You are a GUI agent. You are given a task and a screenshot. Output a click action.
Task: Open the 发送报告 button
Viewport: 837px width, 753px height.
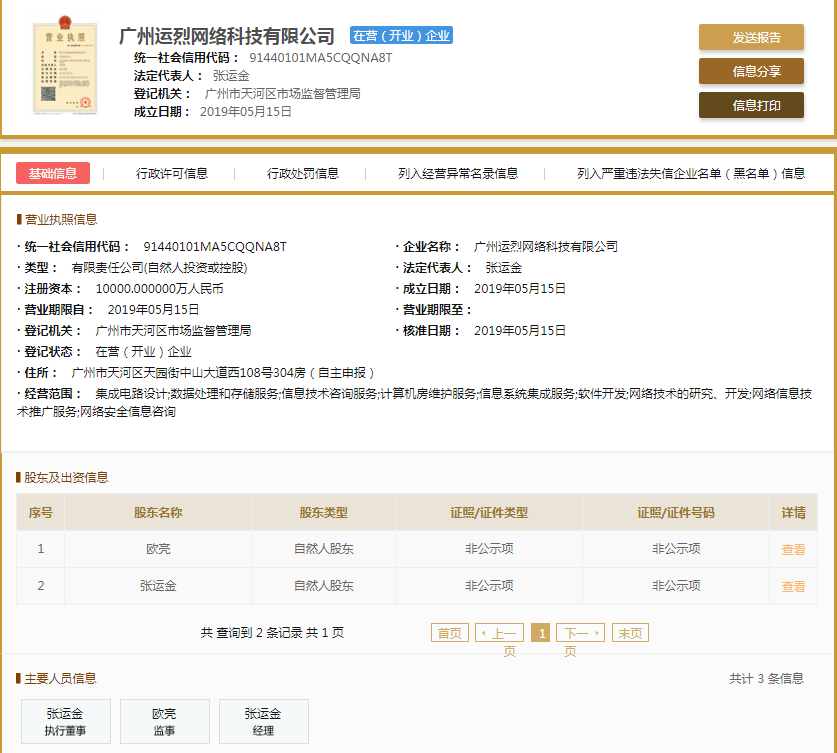coord(751,37)
